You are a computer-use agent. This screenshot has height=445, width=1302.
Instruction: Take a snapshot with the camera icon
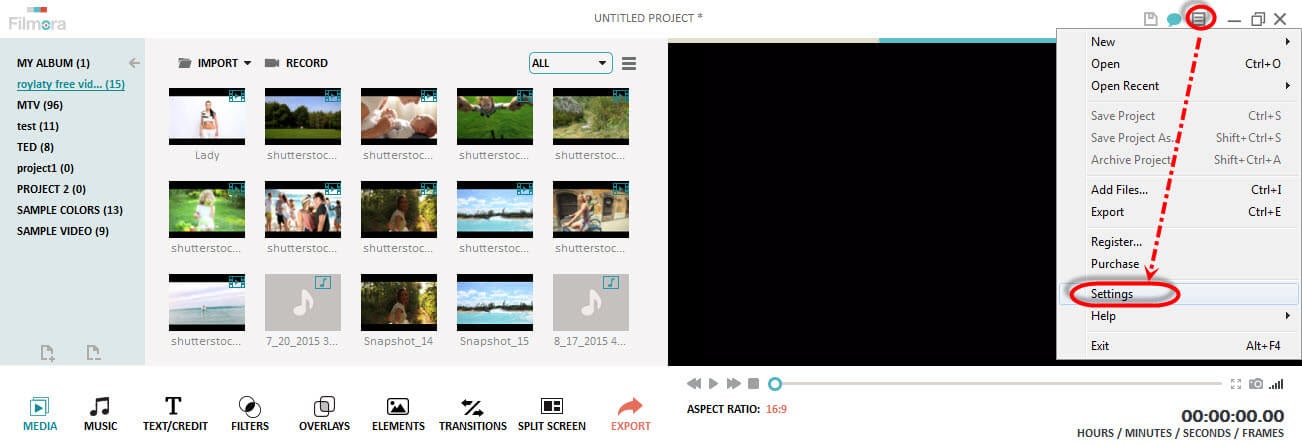(x=1256, y=384)
